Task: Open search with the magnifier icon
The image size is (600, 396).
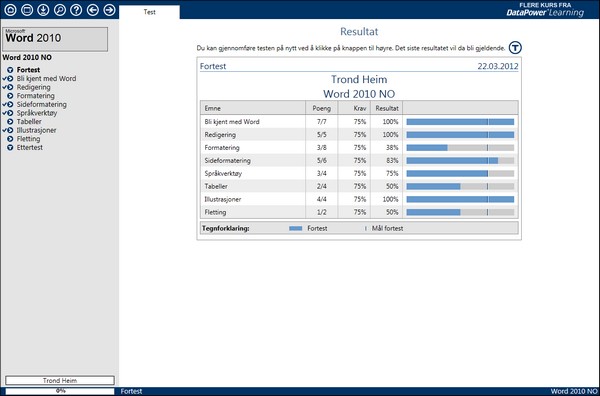Action: point(60,10)
